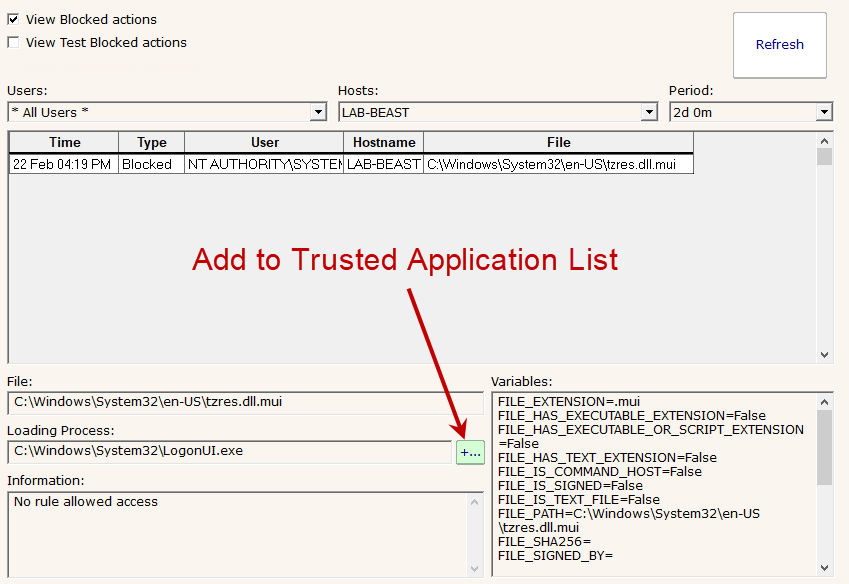Click the Loading Process field with LogonUI.exe
849x584 pixels.
pyautogui.click(x=229, y=451)
